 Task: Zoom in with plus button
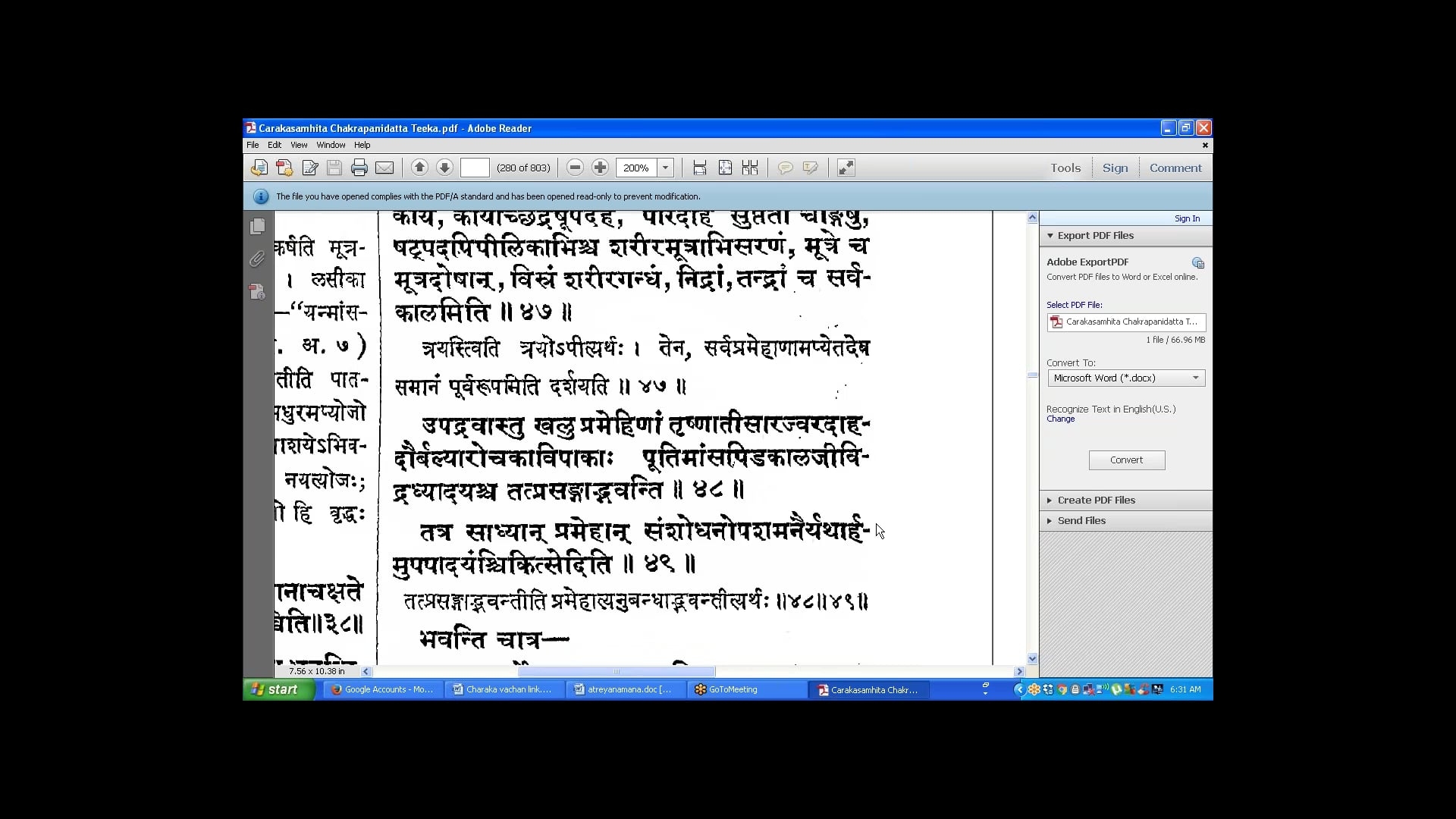coord(600,168)
